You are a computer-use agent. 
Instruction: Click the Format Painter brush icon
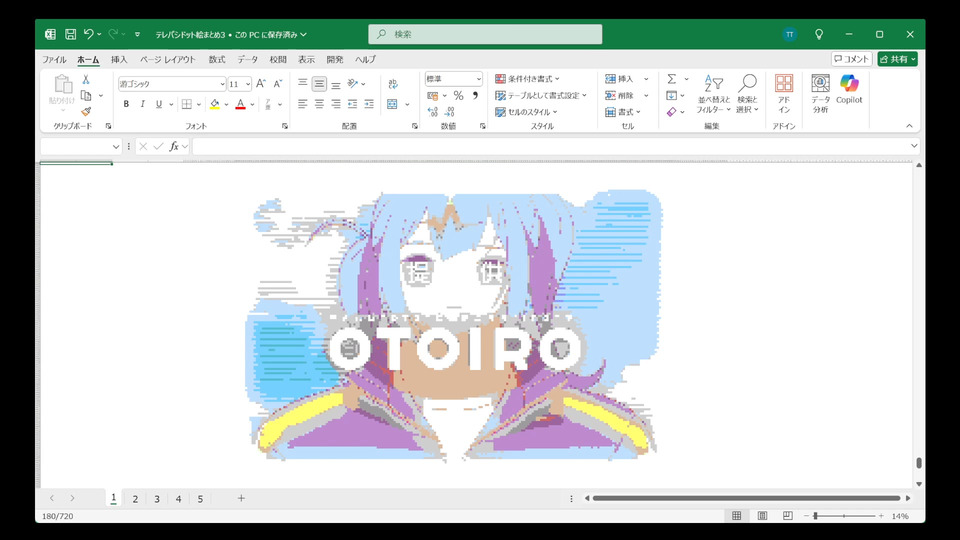pos(86,111)
